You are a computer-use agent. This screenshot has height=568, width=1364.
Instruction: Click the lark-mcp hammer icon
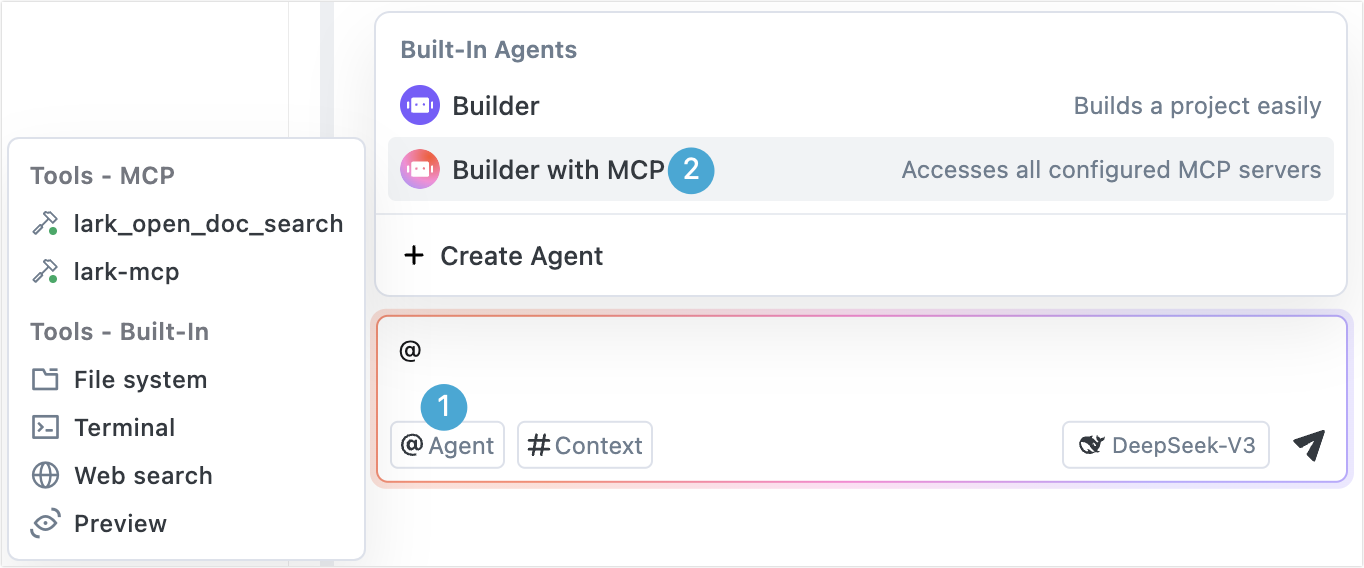(45, 271)
